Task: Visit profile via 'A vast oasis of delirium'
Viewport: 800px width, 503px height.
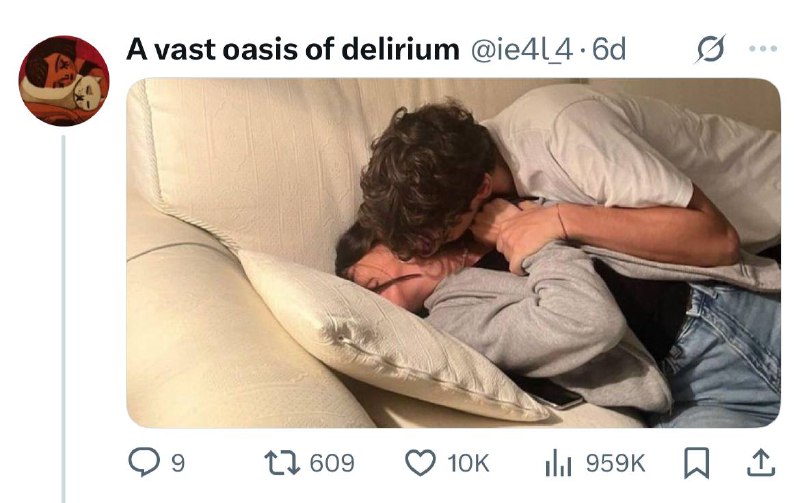Action: tap(293, 49)
